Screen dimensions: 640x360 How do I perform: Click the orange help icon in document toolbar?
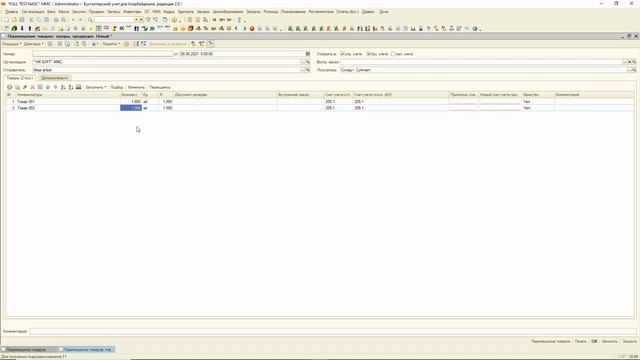pyautogui.click(x=127, y=44)
